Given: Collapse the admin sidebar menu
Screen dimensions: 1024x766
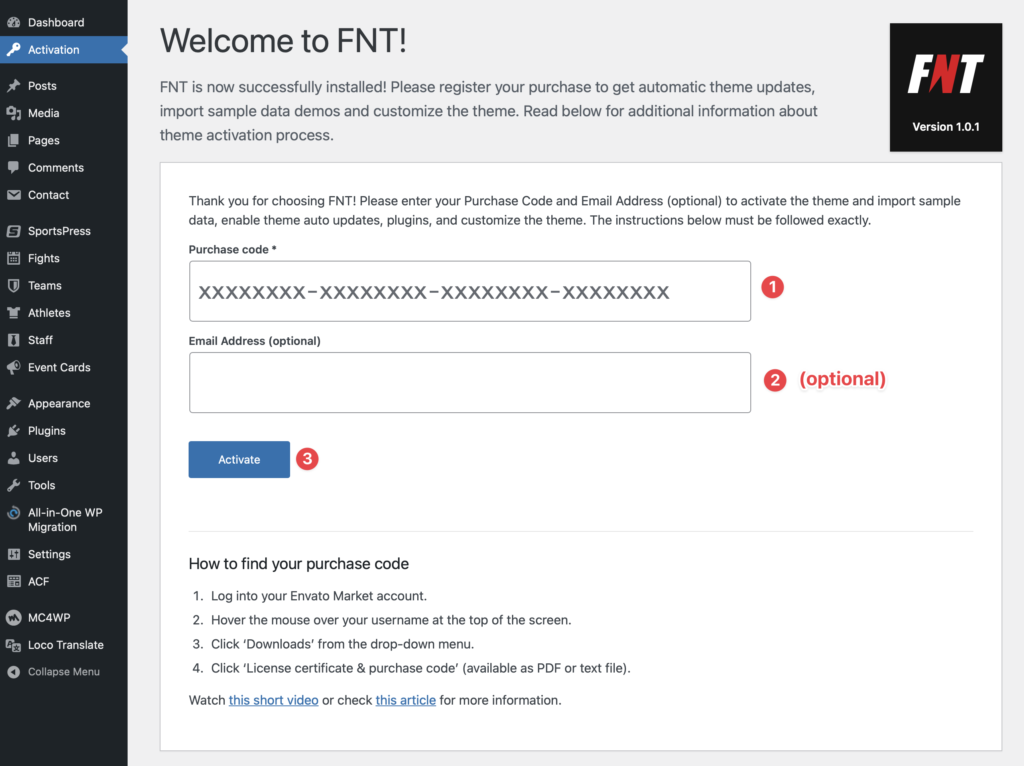Looking at the screenshot, I should coord(63,672).
